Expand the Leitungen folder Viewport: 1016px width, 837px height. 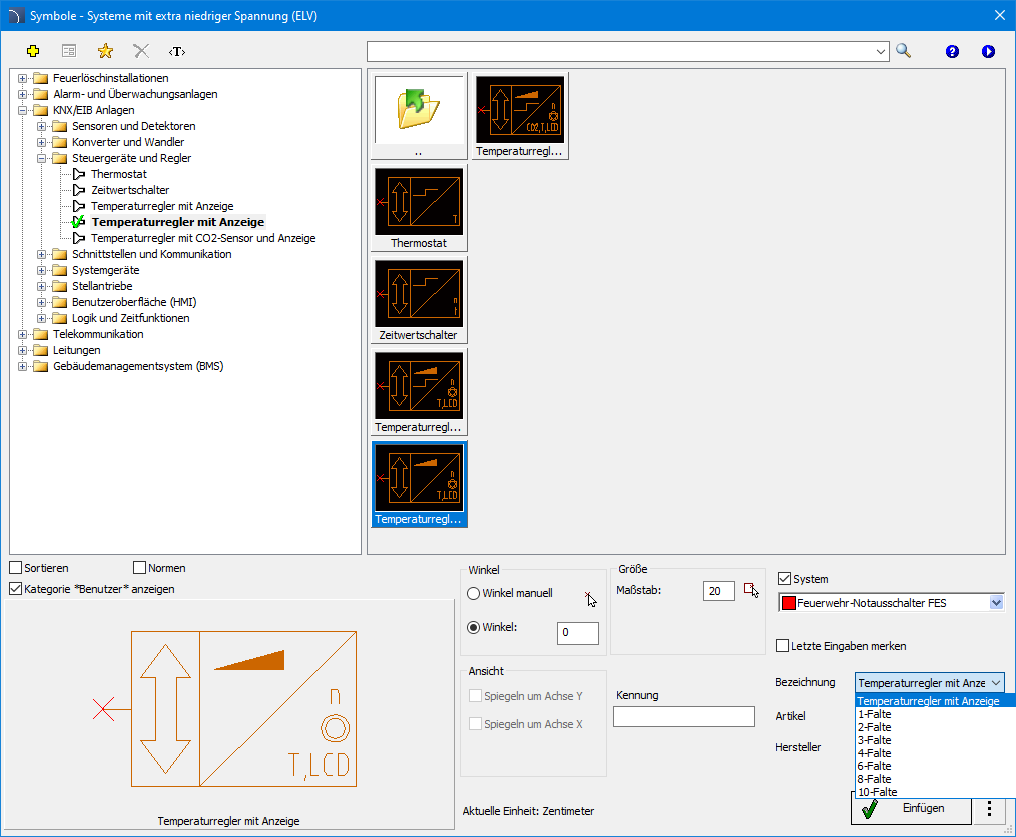pos(23,350)
